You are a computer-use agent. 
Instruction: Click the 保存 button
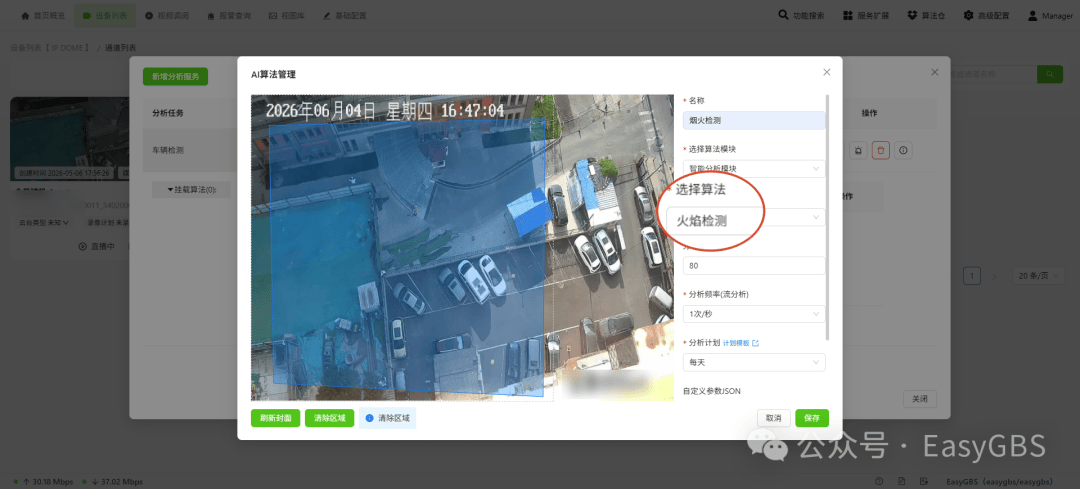pyautogui.click(x=812, y=418)
